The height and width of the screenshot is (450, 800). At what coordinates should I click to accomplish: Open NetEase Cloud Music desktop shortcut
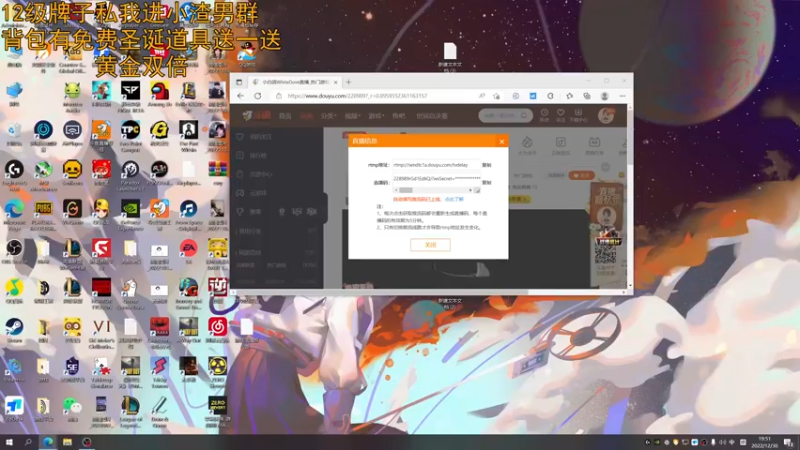pos(217,330)
